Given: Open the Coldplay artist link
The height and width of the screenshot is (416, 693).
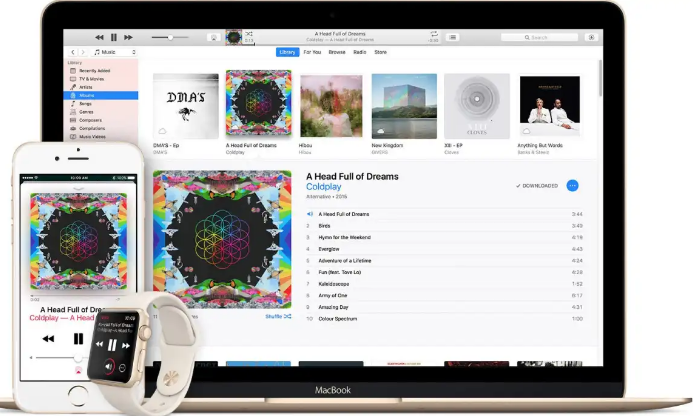Looking at the screenshot, I should point(324,187).
